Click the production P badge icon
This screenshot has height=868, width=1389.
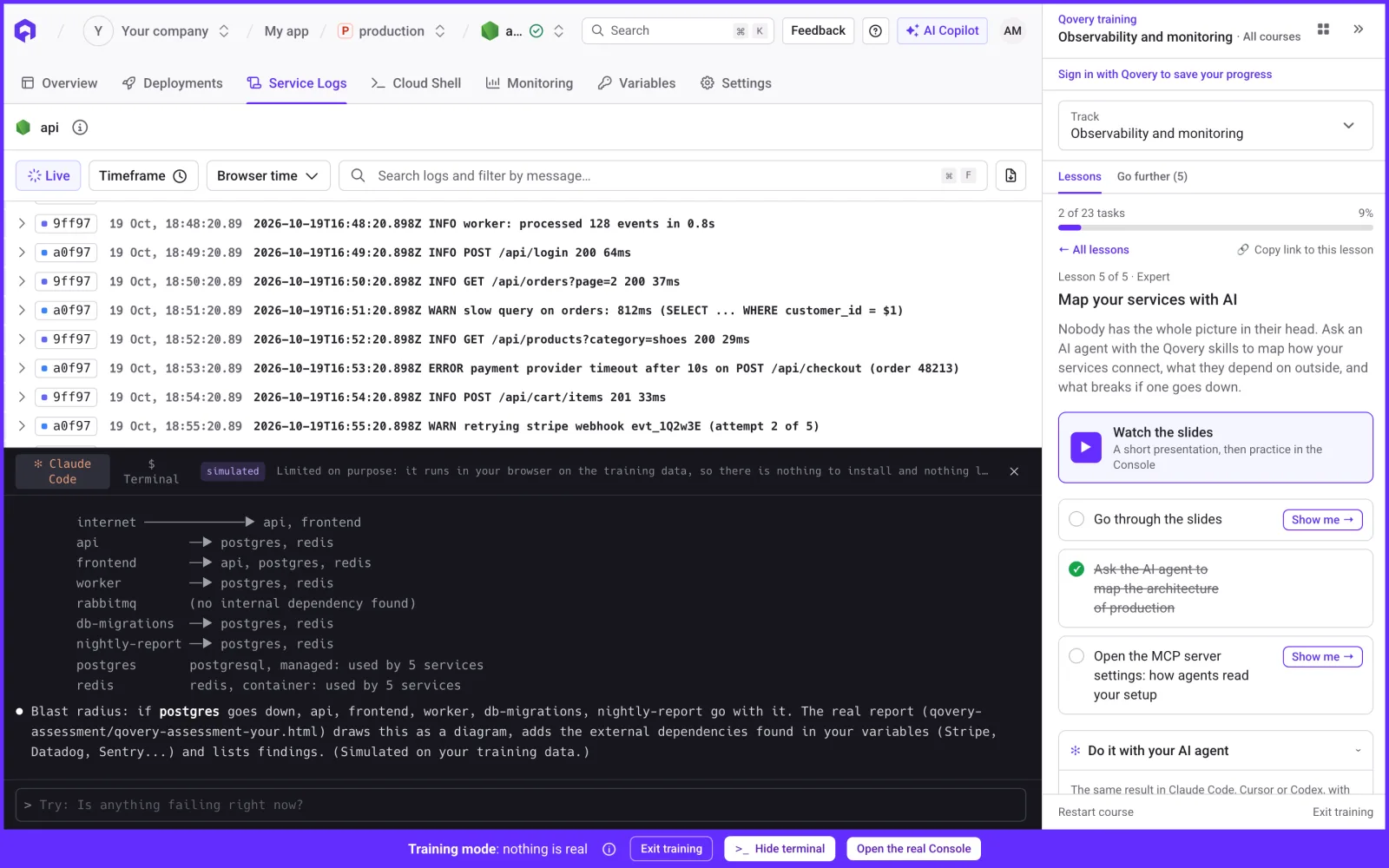point(345,31)
